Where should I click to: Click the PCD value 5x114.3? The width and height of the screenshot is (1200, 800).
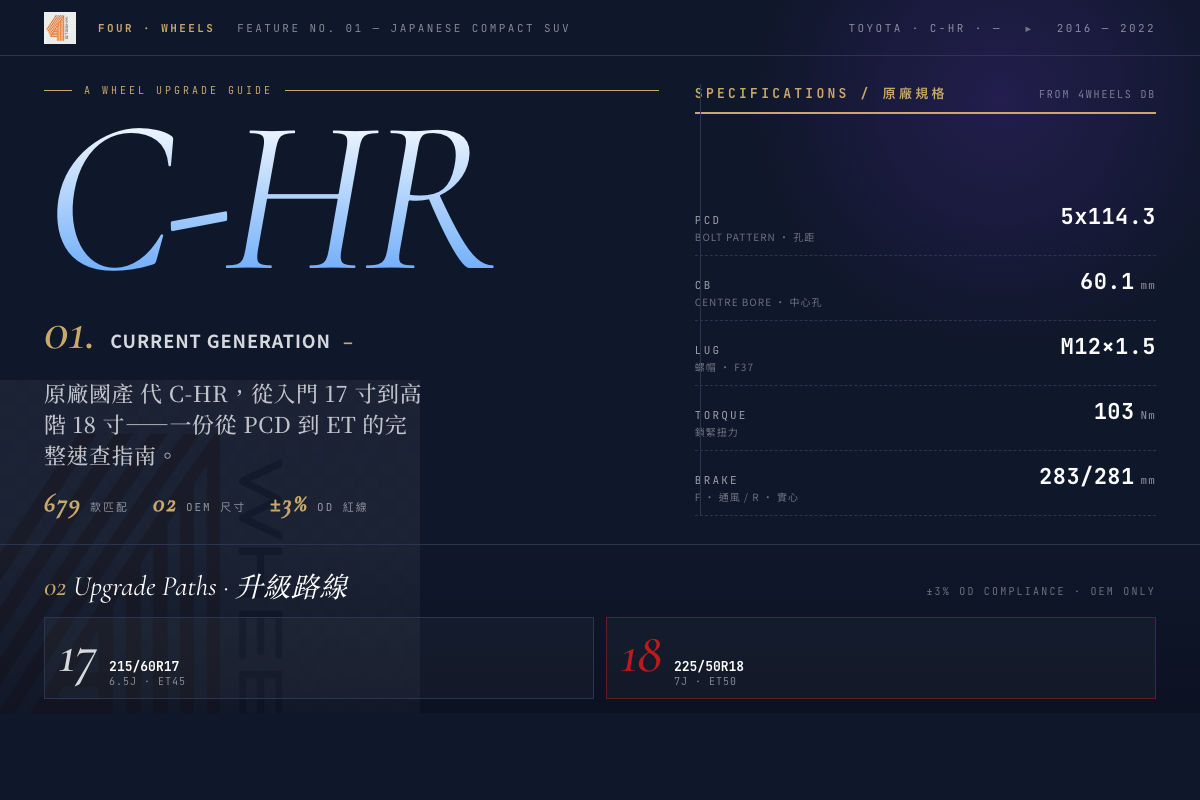1108,217
